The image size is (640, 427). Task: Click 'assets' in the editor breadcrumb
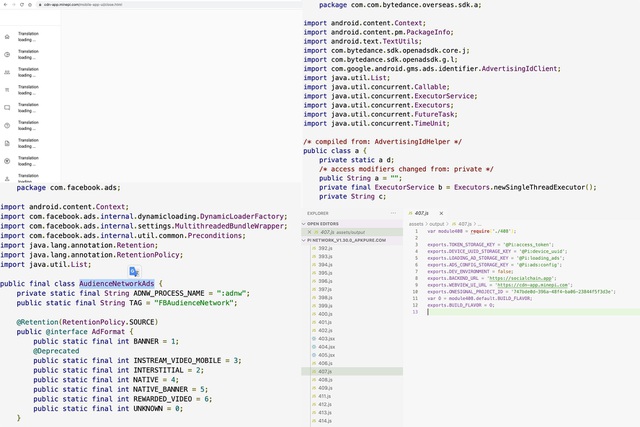coord(416,224)
